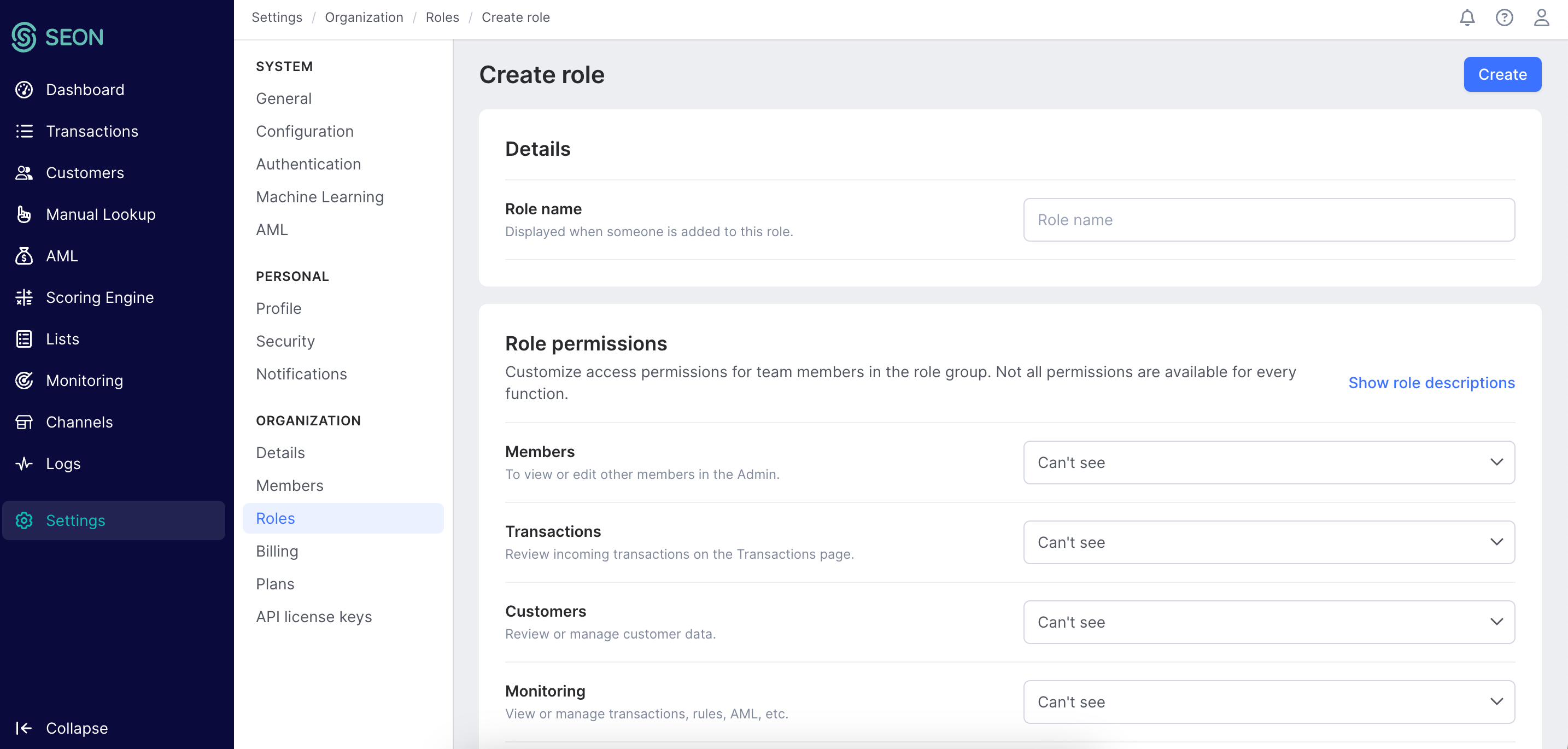The image size is (1568, 749).
Task: Open API license keys settings
Action: (x=313, y=617)
